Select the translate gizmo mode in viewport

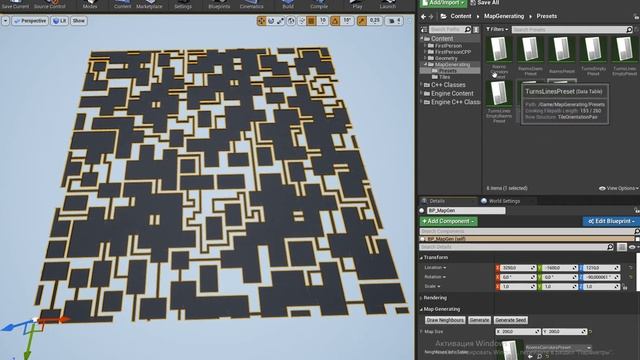tap(261, 21)
